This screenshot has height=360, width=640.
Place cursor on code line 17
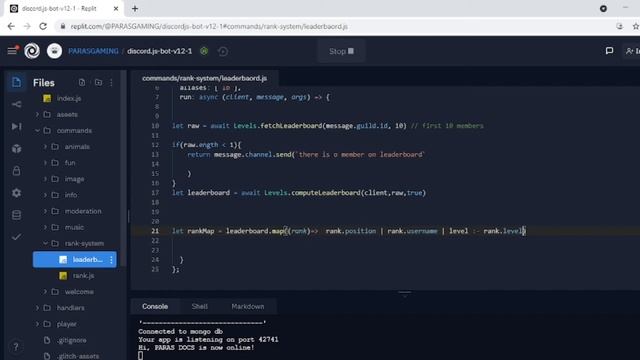pos(299,193)
